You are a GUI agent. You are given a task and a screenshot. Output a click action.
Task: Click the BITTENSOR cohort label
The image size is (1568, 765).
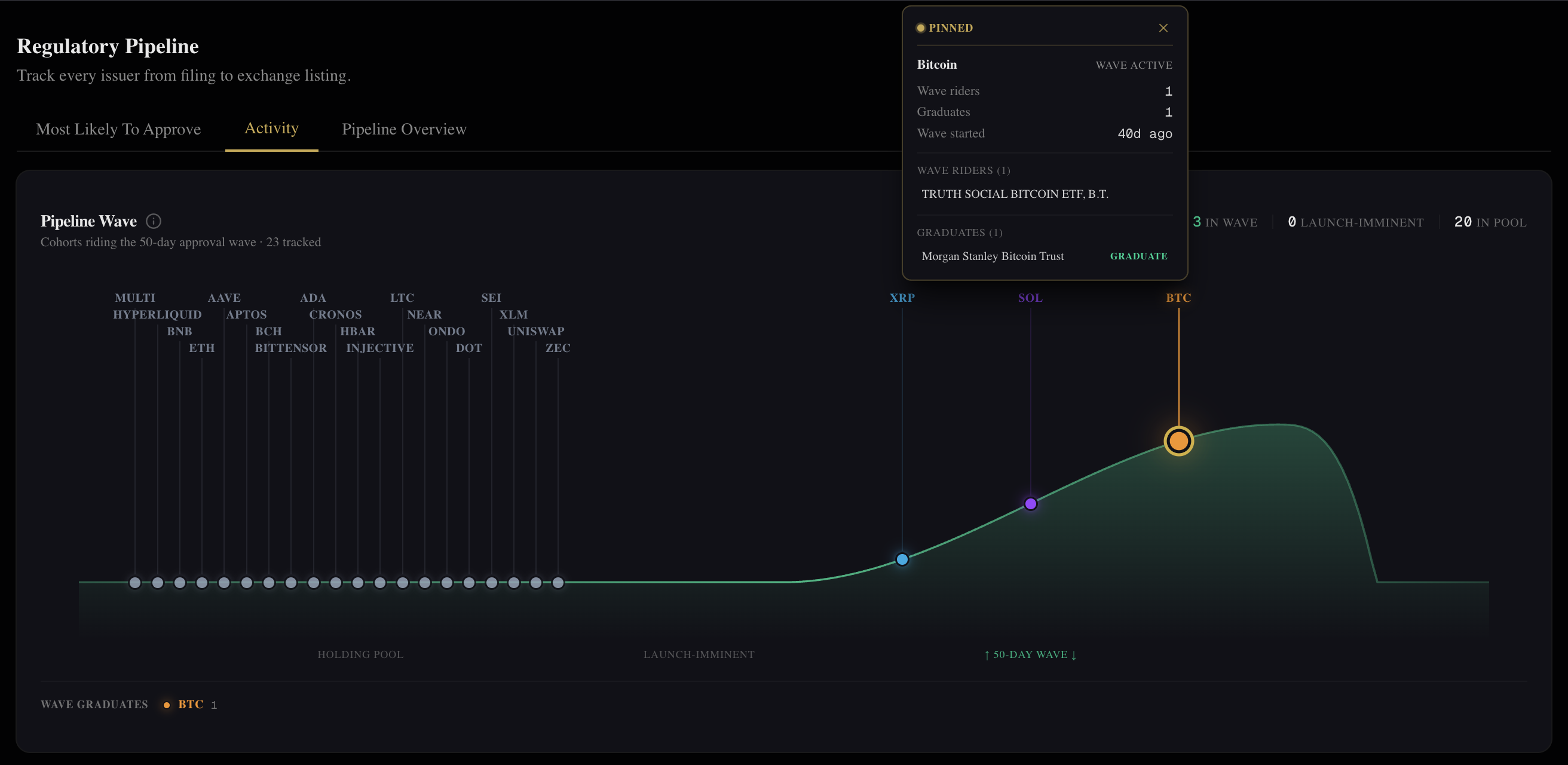290,348
